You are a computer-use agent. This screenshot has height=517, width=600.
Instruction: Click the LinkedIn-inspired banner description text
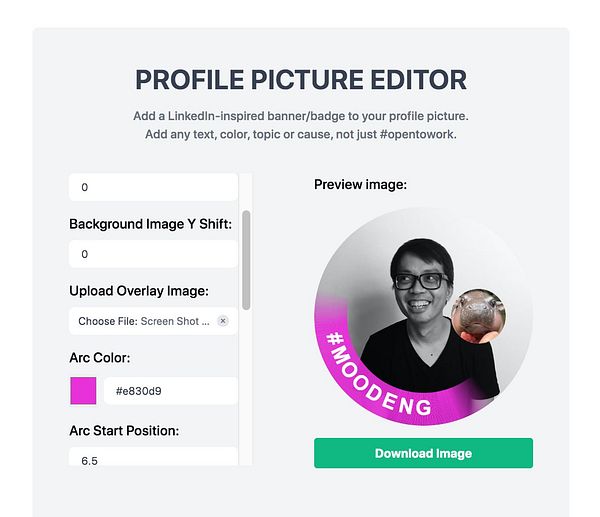(x=300, y=116)
